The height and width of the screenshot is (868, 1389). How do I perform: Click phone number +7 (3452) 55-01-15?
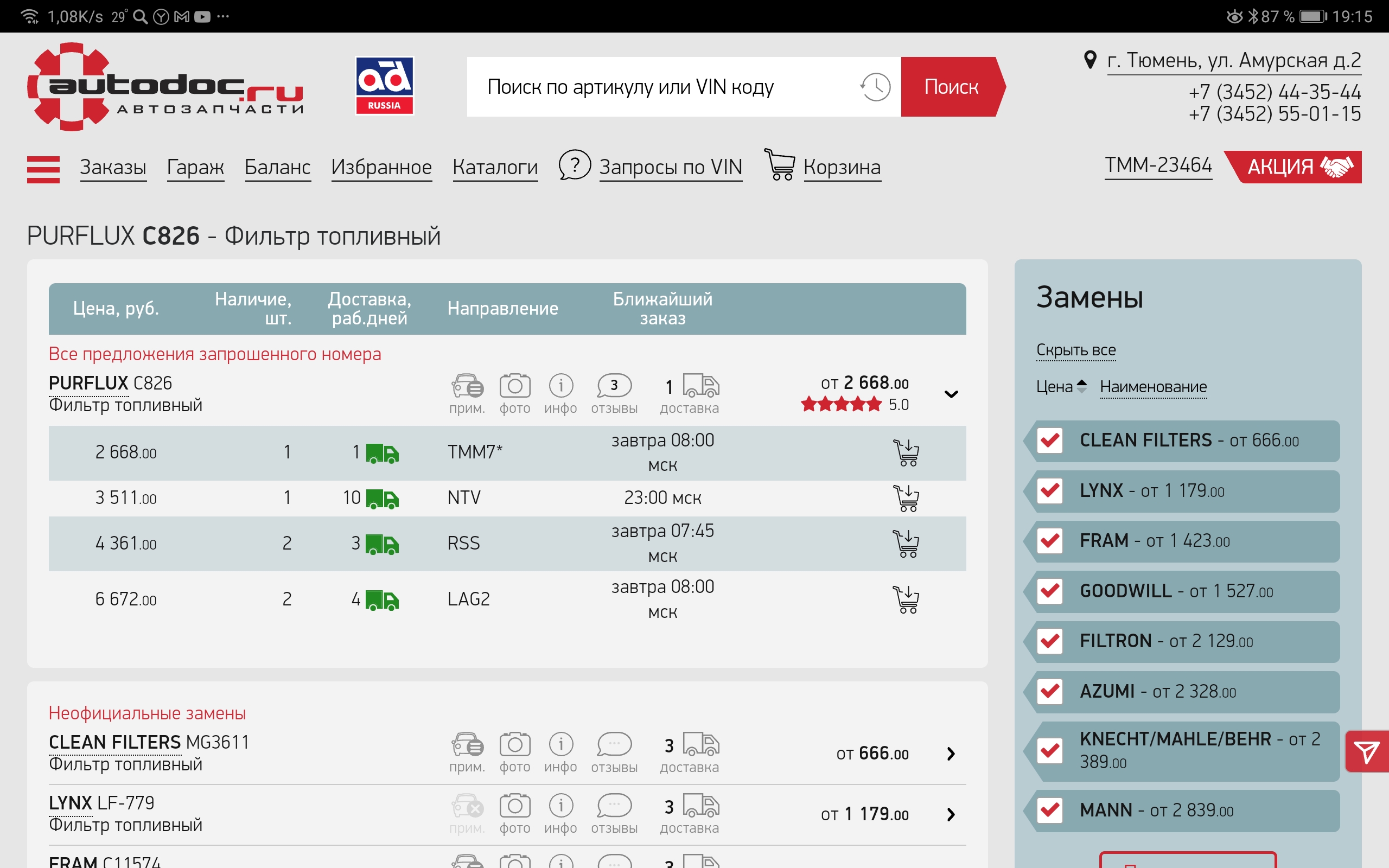[x=1274, y=114]
